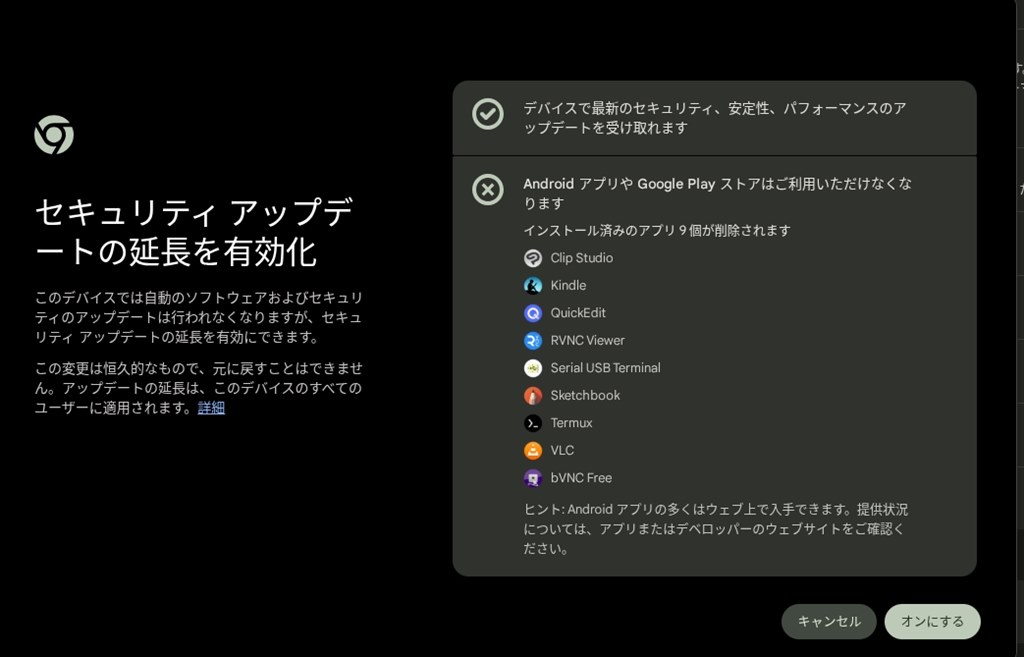Image resolution: width=1024 pixels, height=657 pixels.
Task: Click the installed apps deletion notice text
Action: [658, 229]
